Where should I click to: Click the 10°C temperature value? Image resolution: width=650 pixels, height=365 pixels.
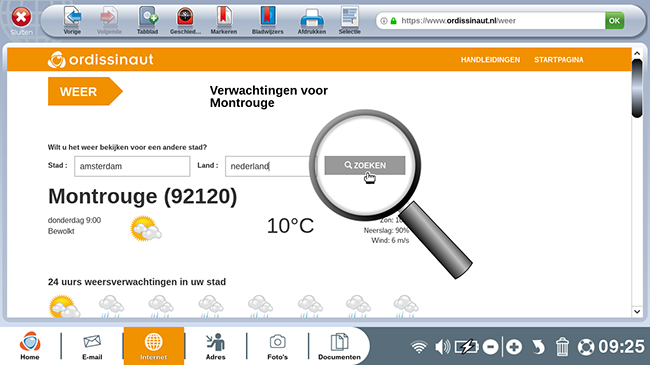tap(291, 226)
